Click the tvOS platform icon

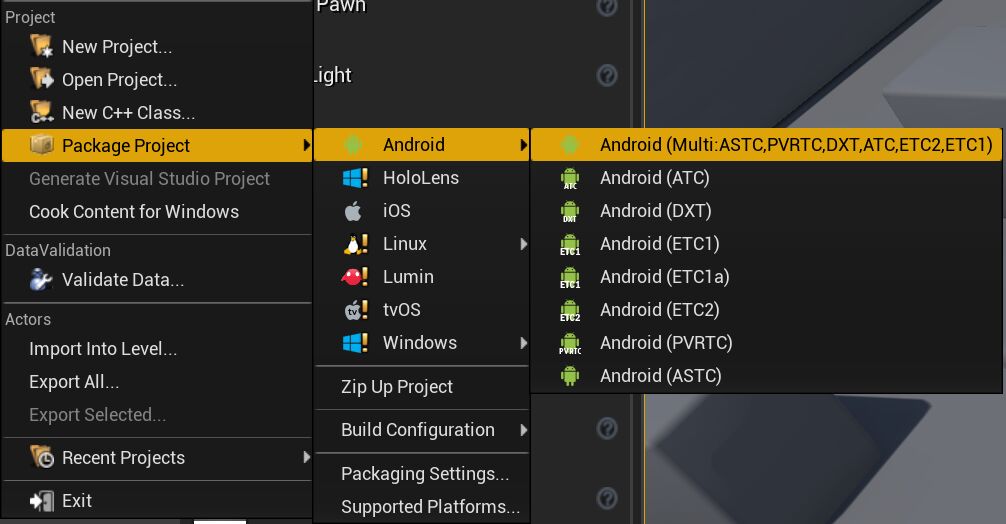[355, 310]
